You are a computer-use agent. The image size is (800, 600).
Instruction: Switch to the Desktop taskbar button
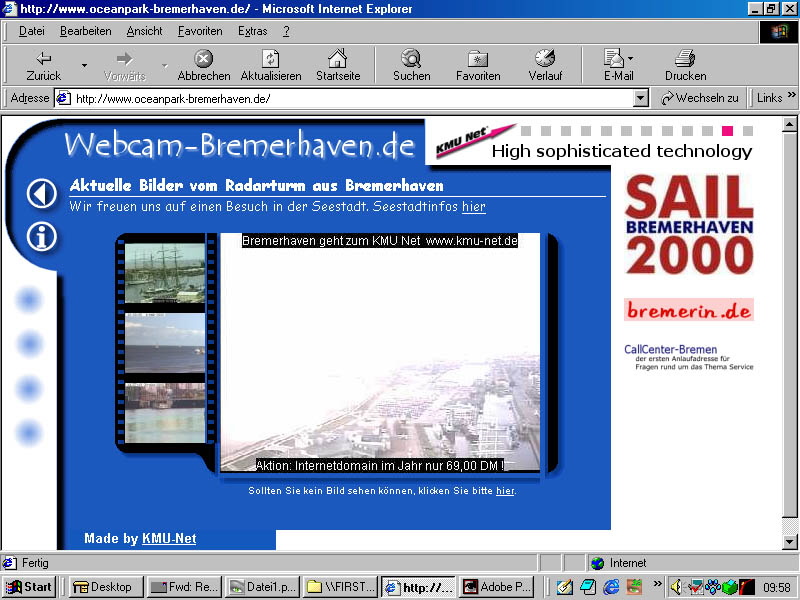[x=106, y=587]
